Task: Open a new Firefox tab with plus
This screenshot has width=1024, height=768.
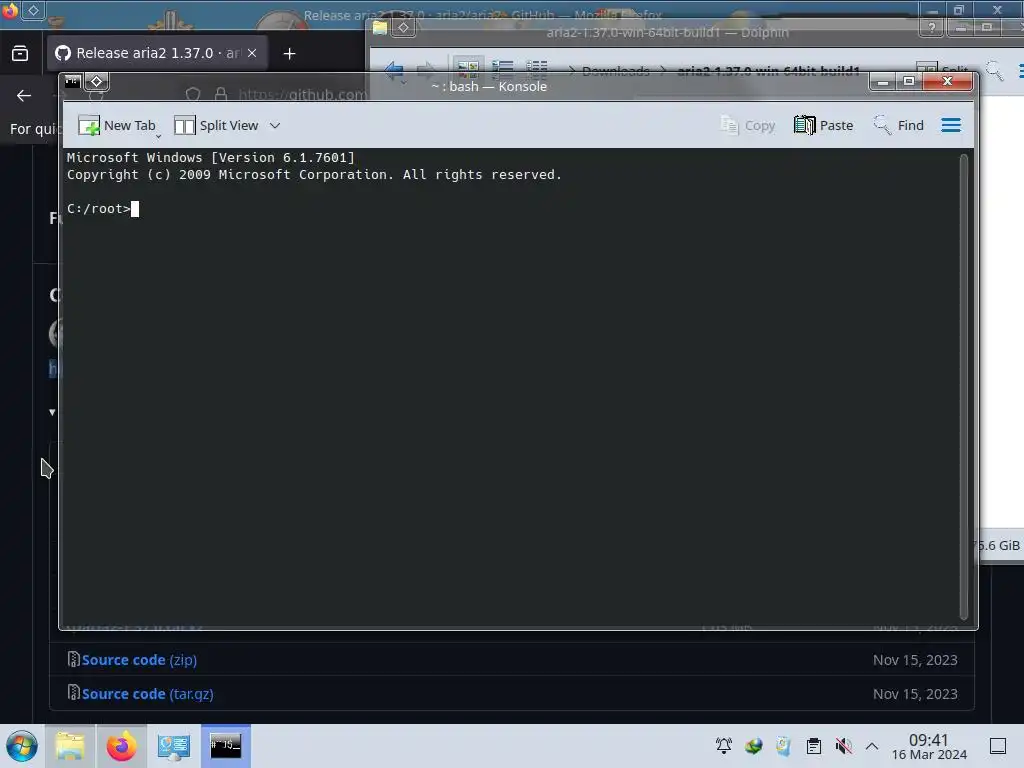Action: pyautogui.click(x=289, y=54)
